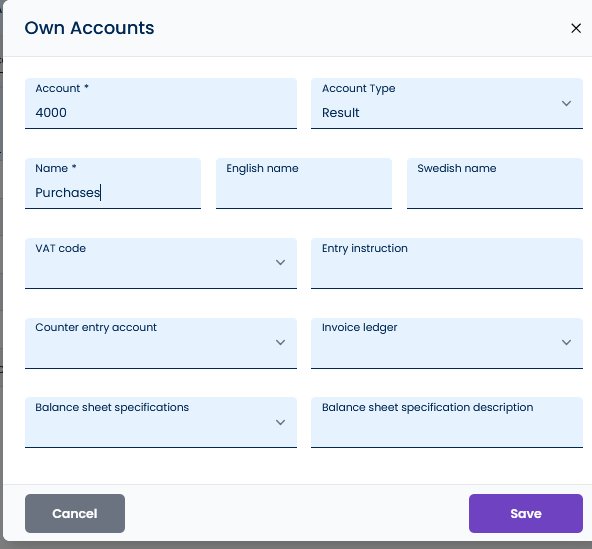
Task: Click into the Entry instruction field
Action: click(447, 264)
